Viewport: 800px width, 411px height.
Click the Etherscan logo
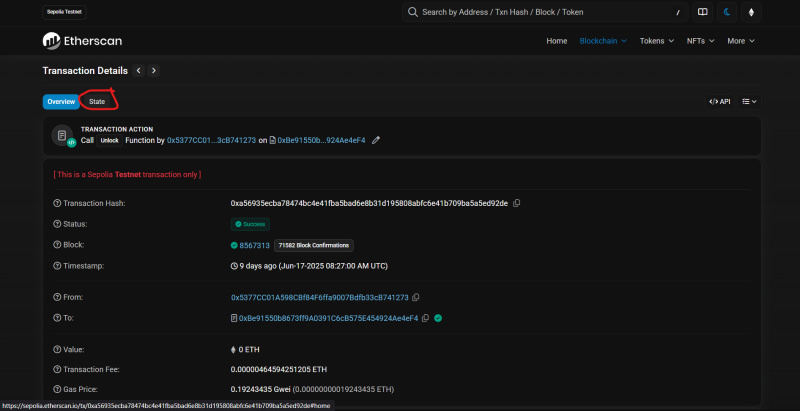pyautogui.click(x=82, y=41)
